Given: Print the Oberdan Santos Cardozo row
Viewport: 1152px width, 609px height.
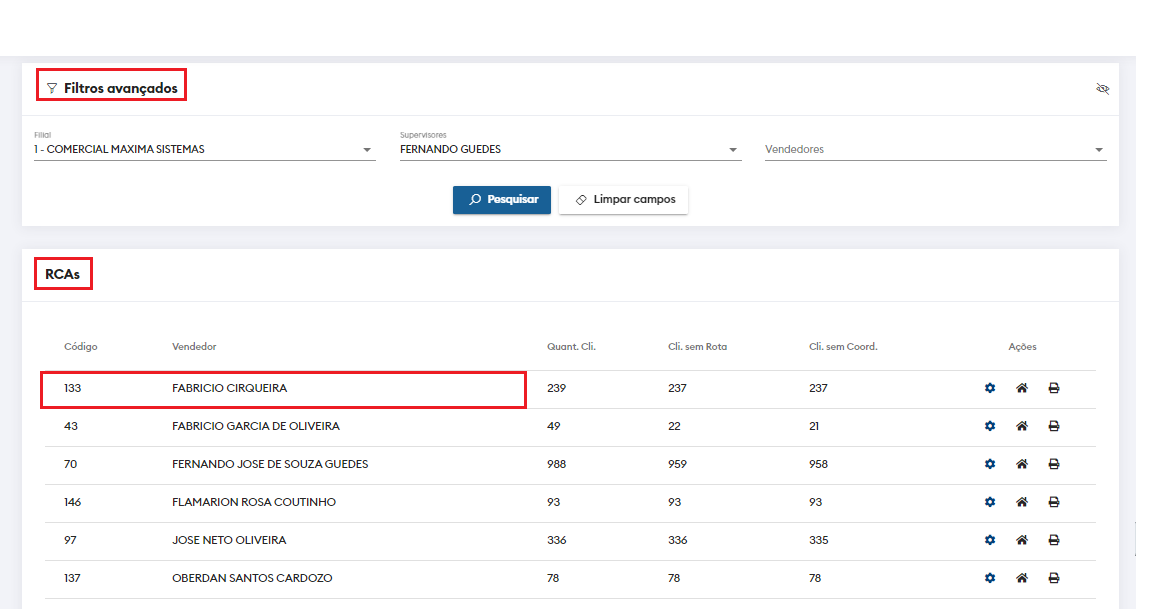Looking at the screenshot, I should [x=1054, y=578].
